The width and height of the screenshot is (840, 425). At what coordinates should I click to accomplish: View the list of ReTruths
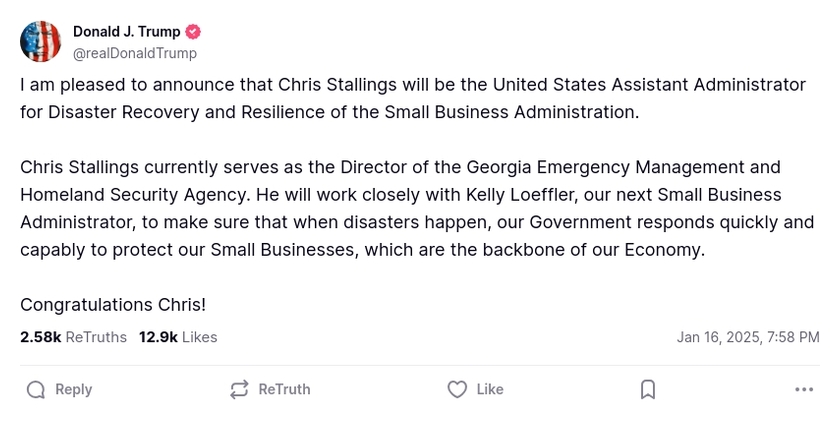(x=96, y=337)
